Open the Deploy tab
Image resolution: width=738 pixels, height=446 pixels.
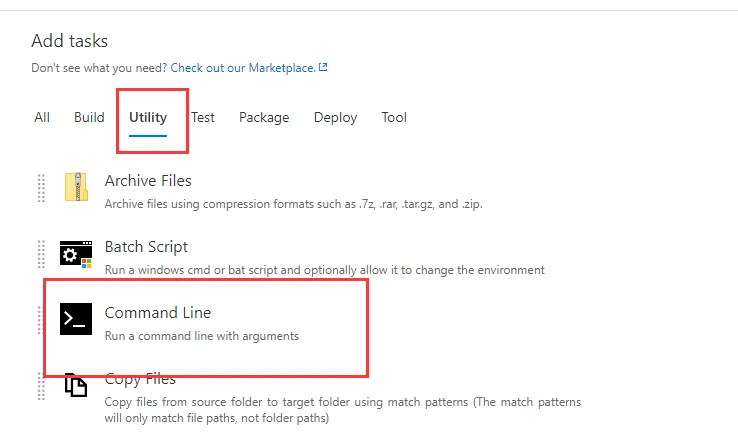coord(335,117)
